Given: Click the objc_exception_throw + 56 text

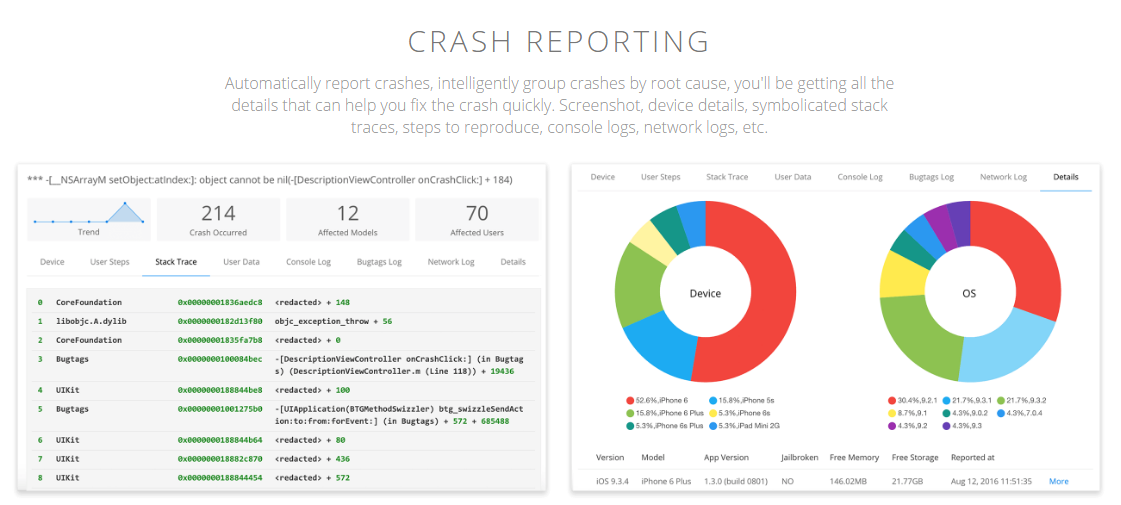Looking at the screenshot, I should click(x=333, y=321).
